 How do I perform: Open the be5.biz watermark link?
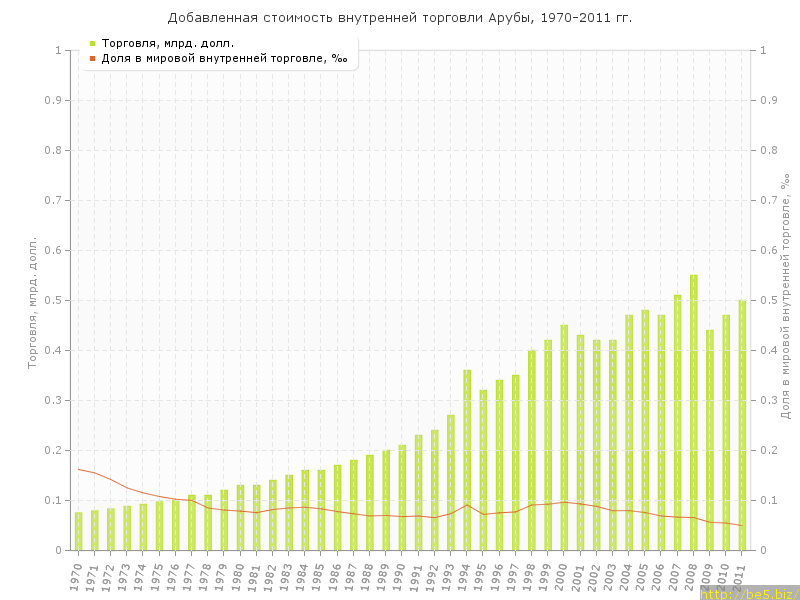coord(748,593)
